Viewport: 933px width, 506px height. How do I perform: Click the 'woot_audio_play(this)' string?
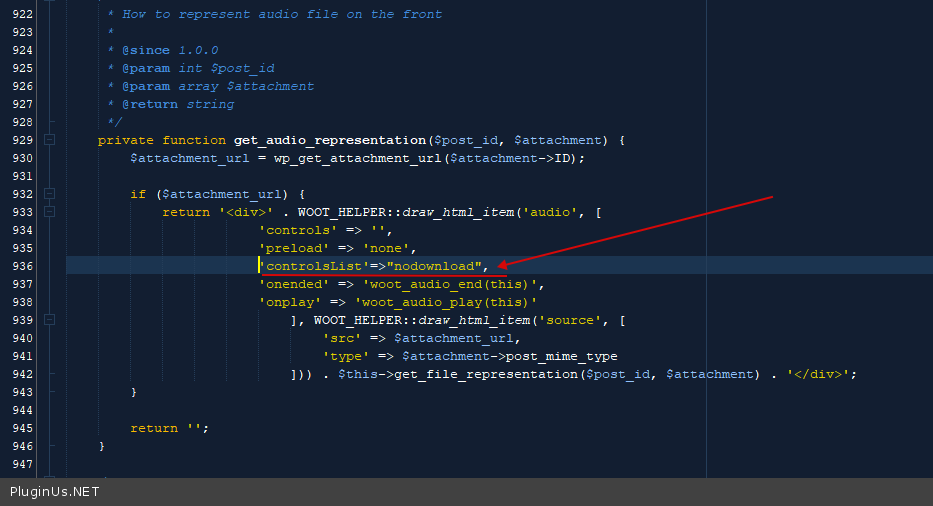tap(445, 302)
